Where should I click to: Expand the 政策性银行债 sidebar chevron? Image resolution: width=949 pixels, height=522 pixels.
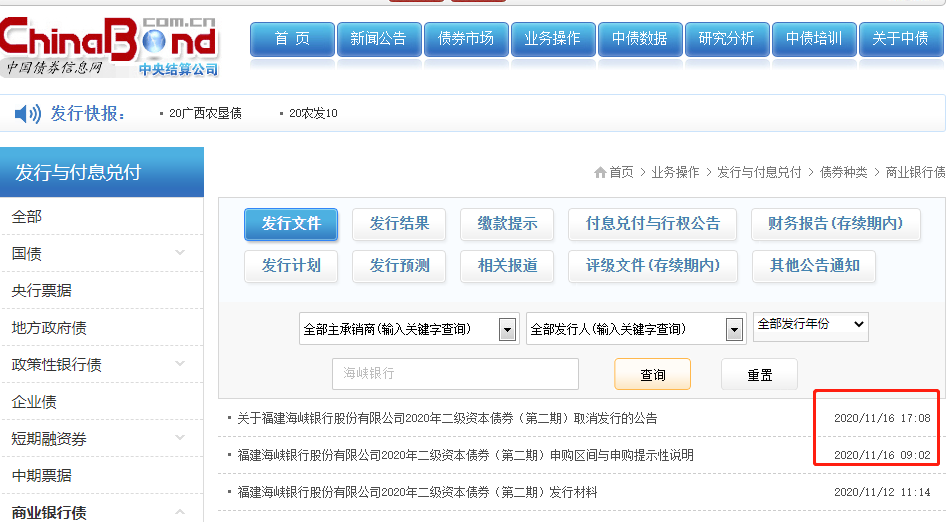180,364
